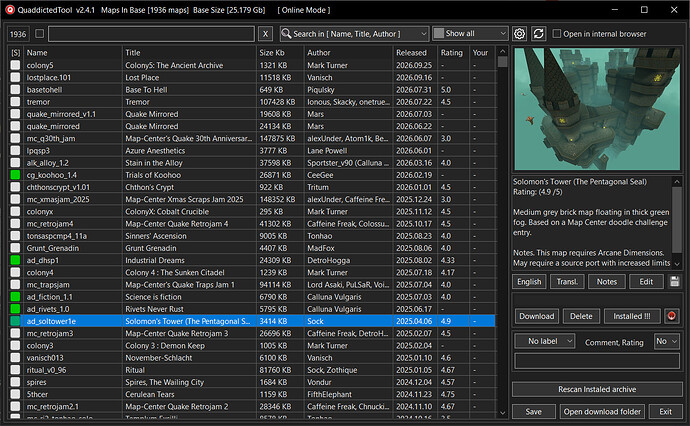Screen dimensions: 690x426
Task: Click the Edit button
Action: pyautogui.click(x=646, y=282)
